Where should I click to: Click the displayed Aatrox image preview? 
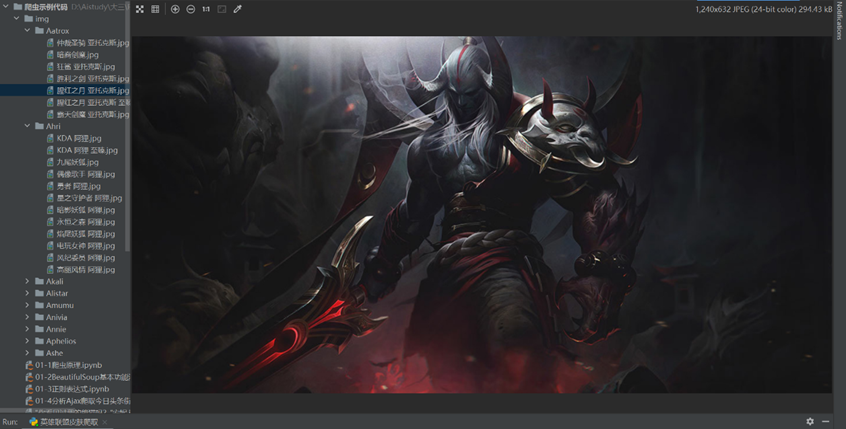[x=481, y=214]
